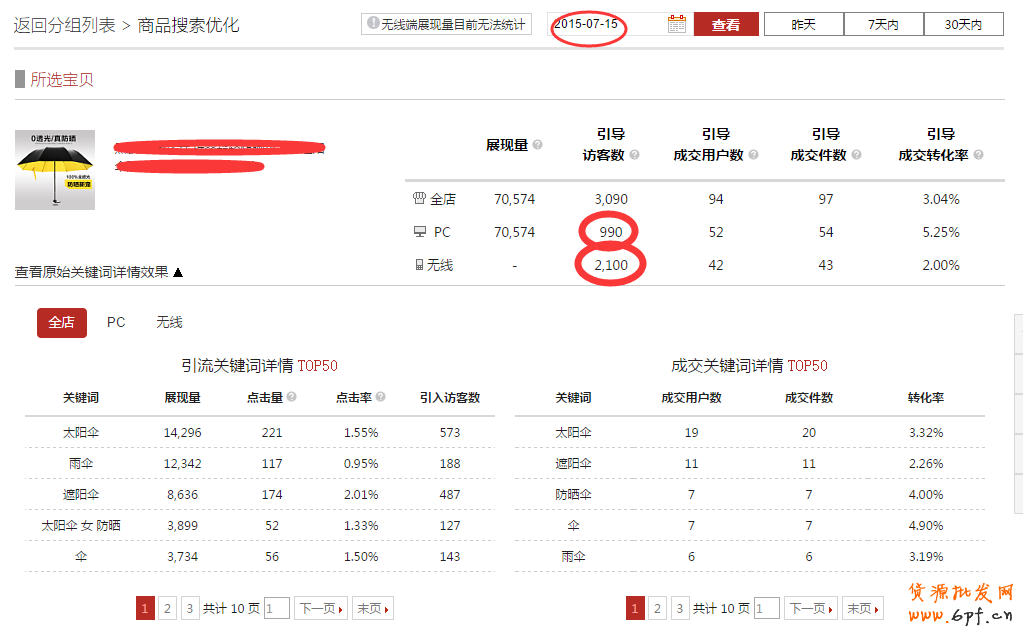Click help icon next to 展现量 header
Screen dimensions: 1023x637
(538, 145)
